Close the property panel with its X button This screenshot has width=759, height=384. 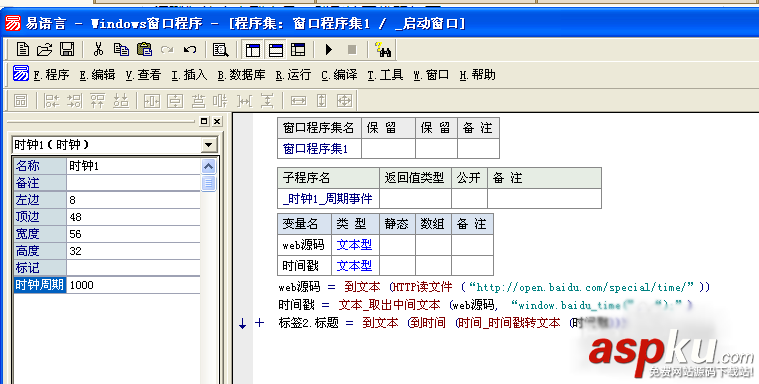coord(217,121)
